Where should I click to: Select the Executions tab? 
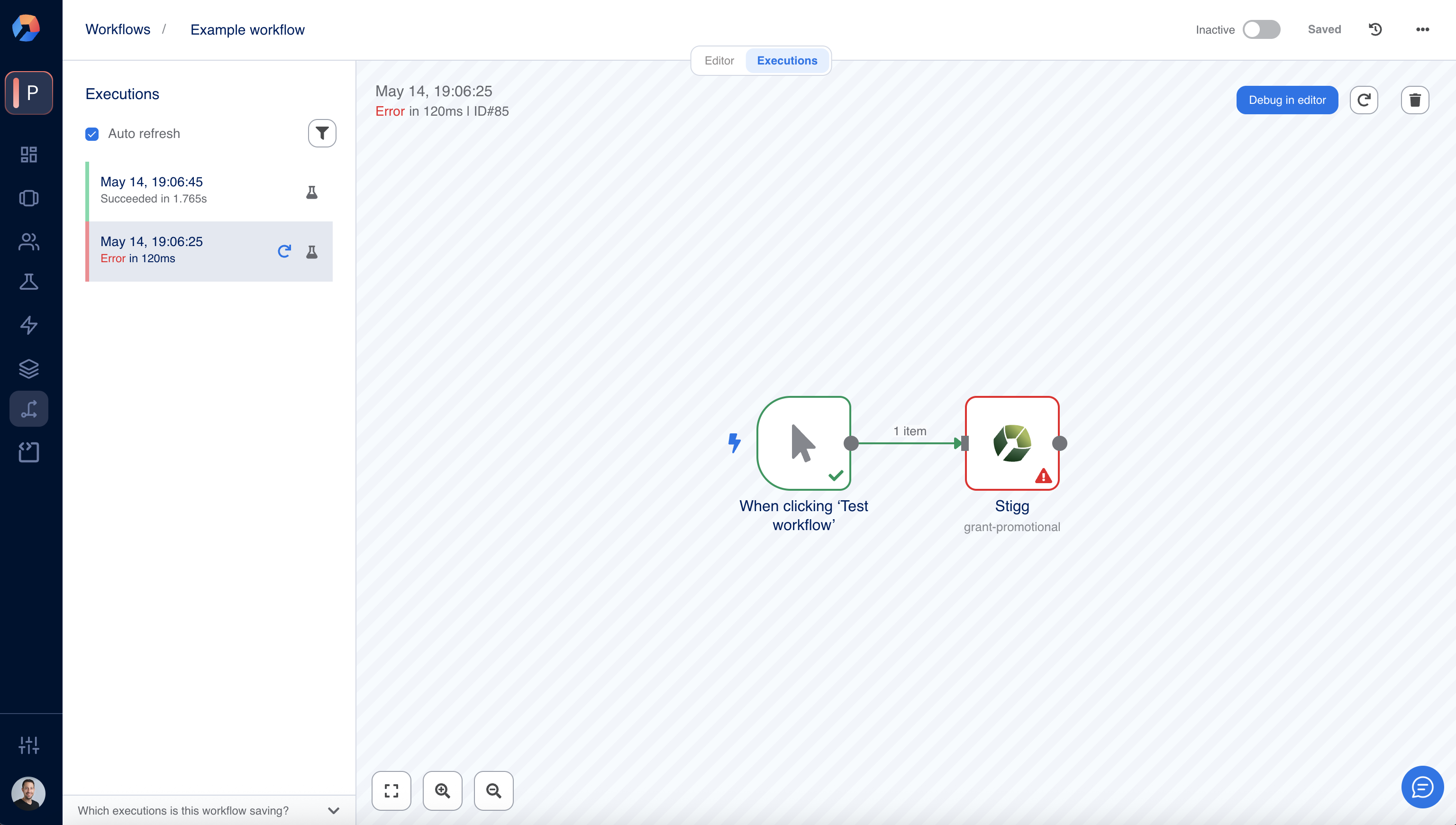click(787, 61)
